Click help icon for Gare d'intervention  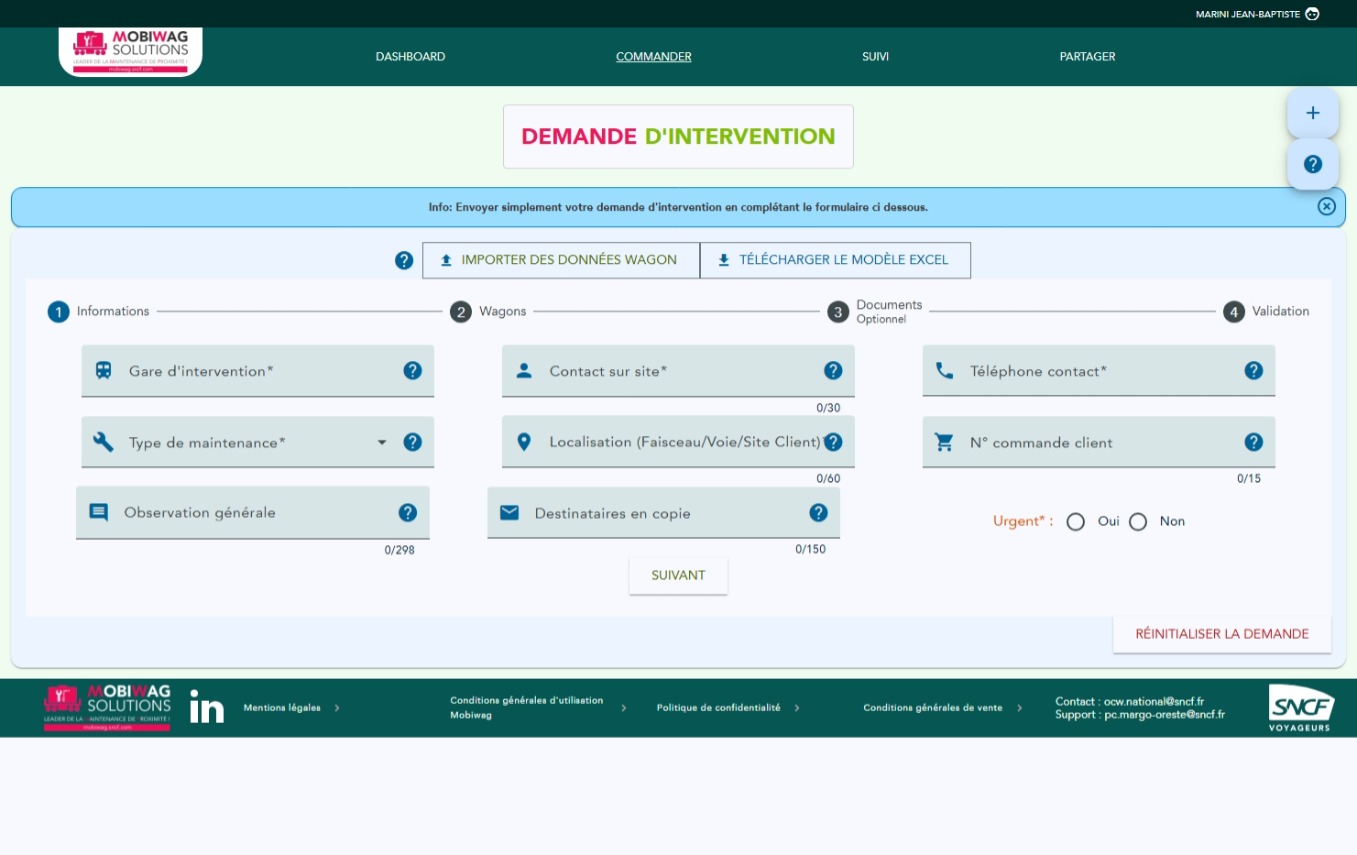pos(412,371)
